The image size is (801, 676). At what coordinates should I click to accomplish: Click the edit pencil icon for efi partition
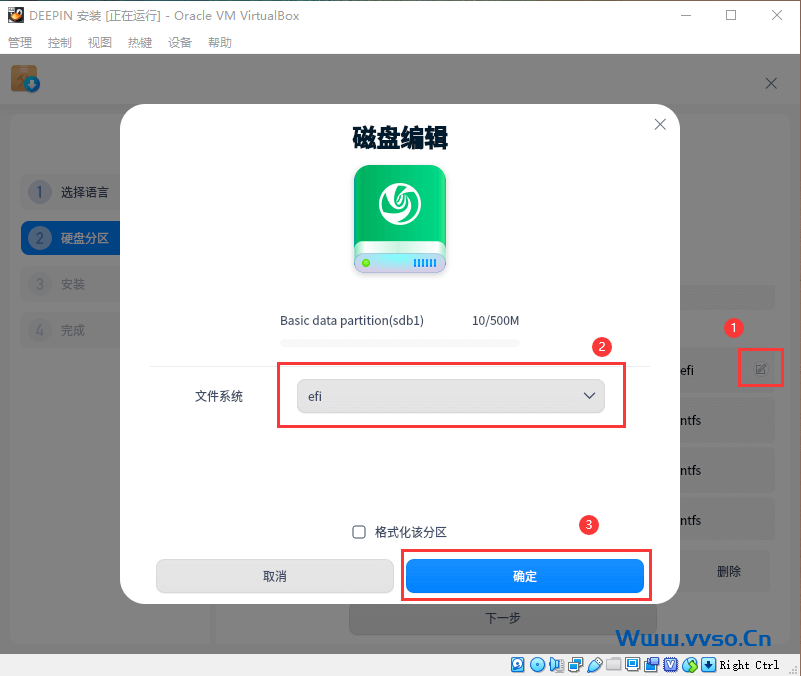[x=760, y=369]
